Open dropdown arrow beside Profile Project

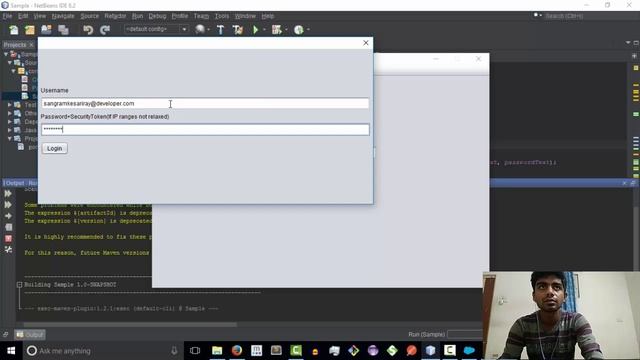(308, 30)
